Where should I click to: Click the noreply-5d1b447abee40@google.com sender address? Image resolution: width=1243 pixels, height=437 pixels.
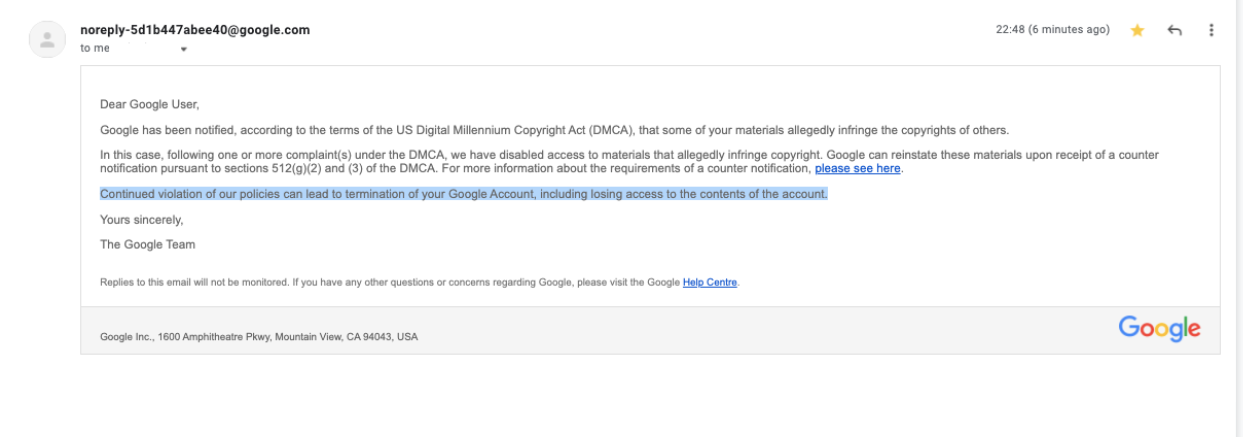[195, 30]
